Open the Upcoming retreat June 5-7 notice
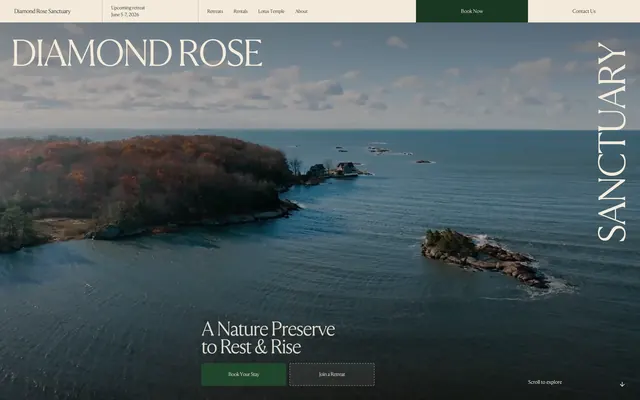The width and height of the screenshot is (640, 400). point(128,11)
